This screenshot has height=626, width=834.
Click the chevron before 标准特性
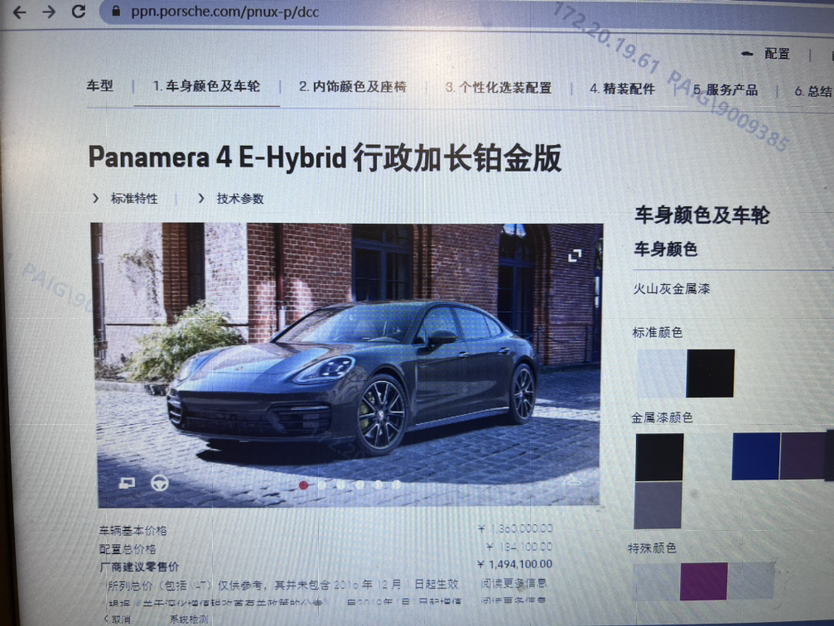(96, 198)
